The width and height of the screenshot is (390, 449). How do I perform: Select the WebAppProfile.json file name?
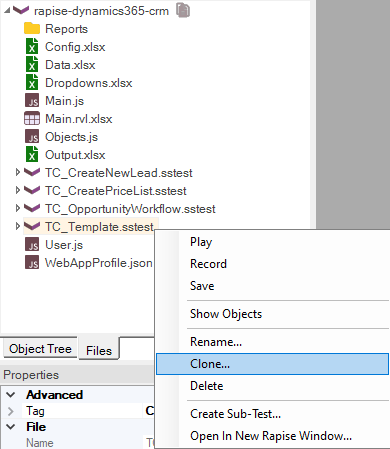pos(99,263)
